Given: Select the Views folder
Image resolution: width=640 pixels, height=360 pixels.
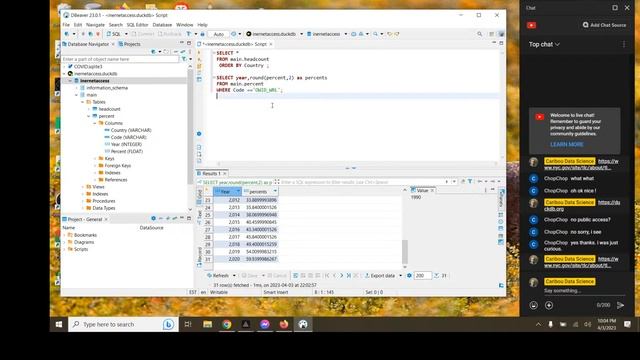Looking at the screenshot, I should tap(98, 187).
